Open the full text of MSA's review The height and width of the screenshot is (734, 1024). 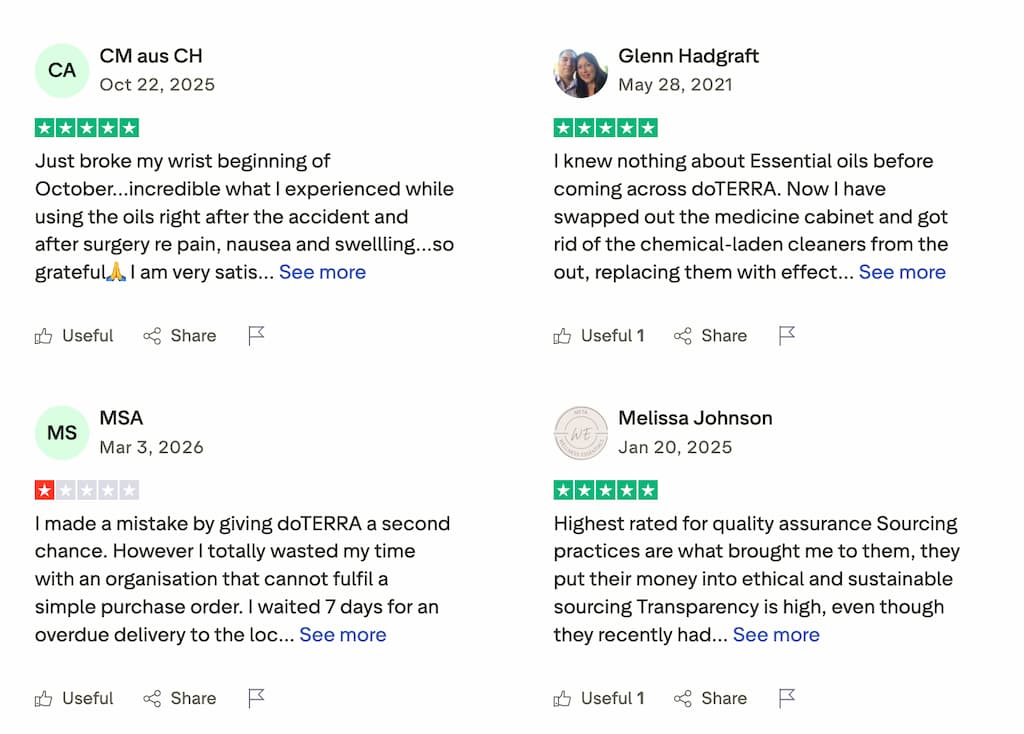click(343, 634)
